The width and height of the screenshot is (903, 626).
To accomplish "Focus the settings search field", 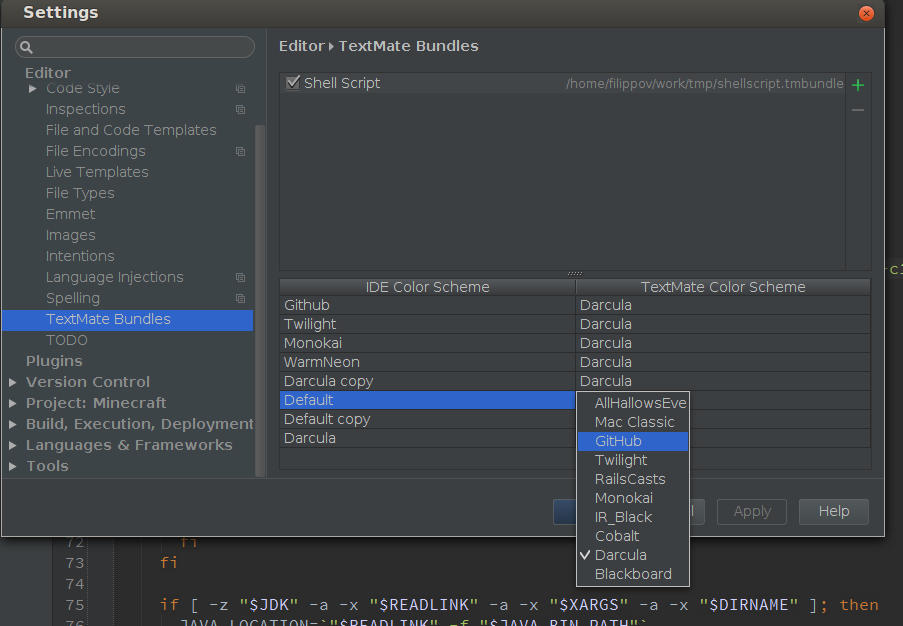I will pos(135,47).
